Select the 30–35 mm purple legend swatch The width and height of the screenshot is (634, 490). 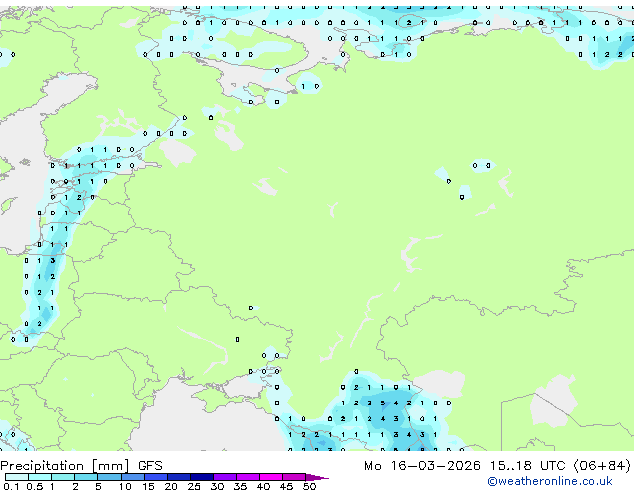point(225,477)
